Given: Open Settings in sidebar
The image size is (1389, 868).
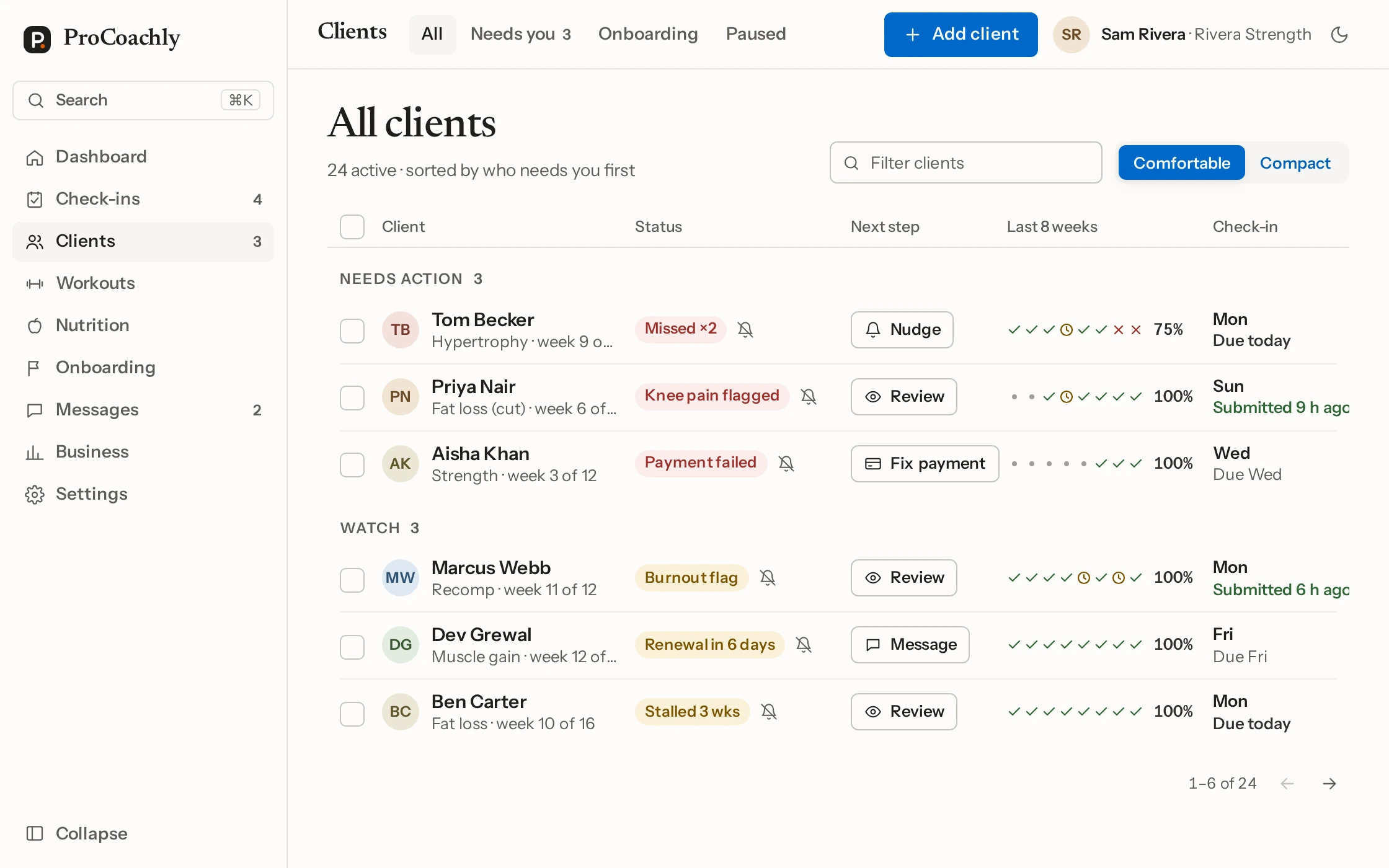Looking at the screenshot, I should pyautogui.click(x=143, y=494).
